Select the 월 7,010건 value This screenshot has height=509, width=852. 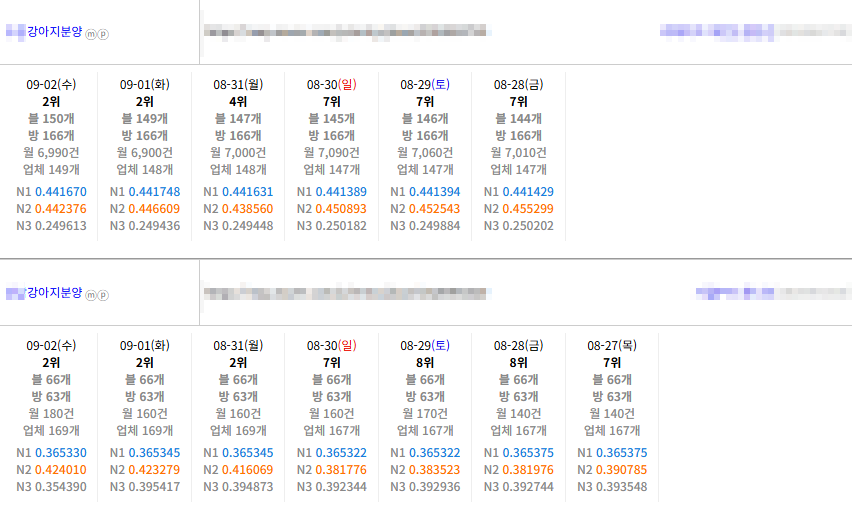pos(518,153)
